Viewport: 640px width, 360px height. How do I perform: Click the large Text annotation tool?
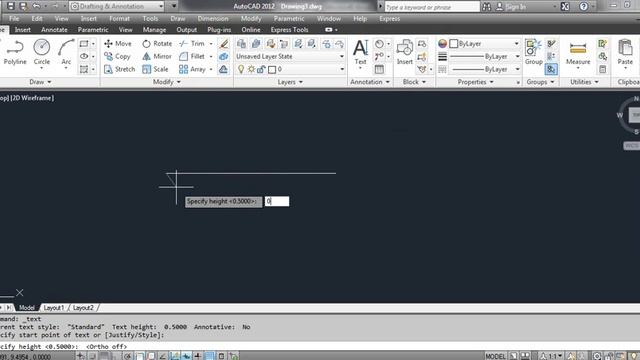click(x=360, y=52)
